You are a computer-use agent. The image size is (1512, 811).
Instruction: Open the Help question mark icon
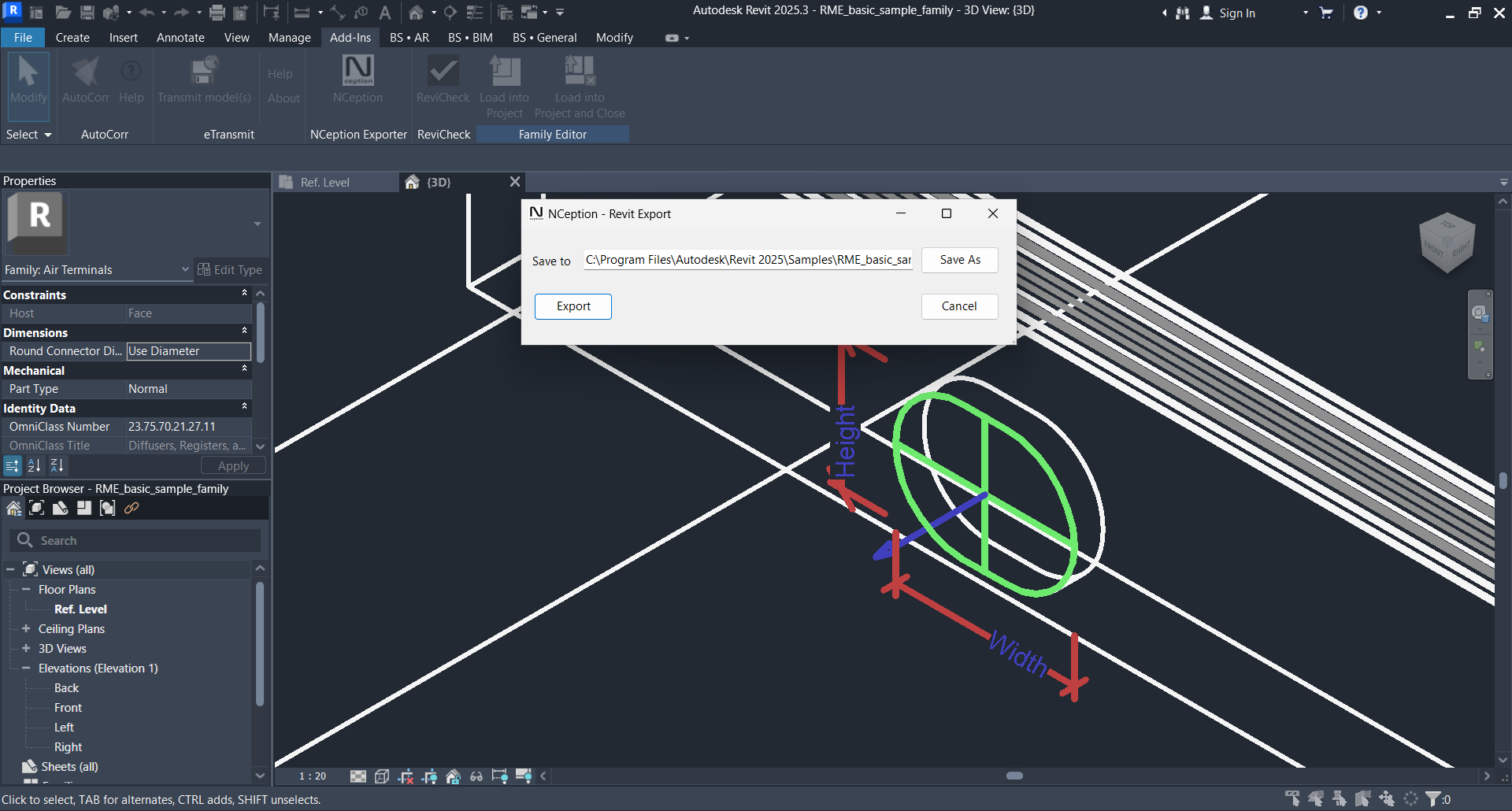click(x=1361, y=13)
